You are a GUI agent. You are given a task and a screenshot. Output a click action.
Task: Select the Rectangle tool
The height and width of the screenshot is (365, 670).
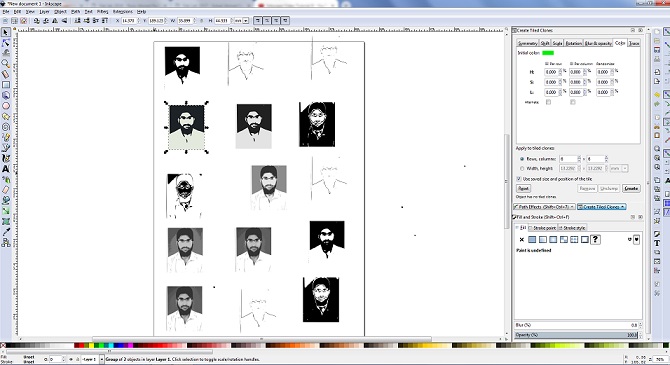[6, 85]
